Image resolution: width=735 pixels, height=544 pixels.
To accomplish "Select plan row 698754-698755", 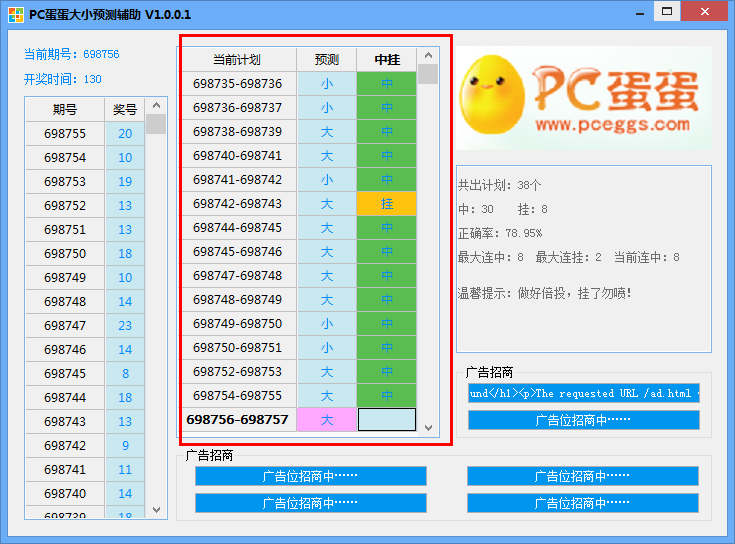I will (299, 395).
